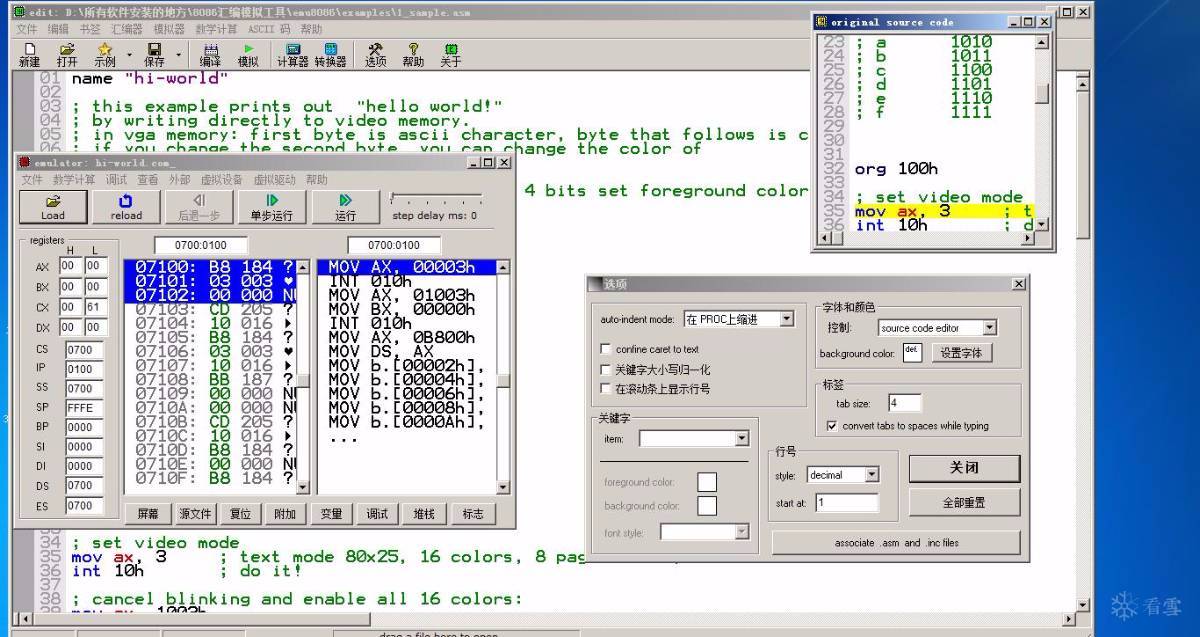This screenshot has height=637, width=1200.
Task: Click associate .asm and .inc files button
Action: pyautogui.click(x=896, y=543)
